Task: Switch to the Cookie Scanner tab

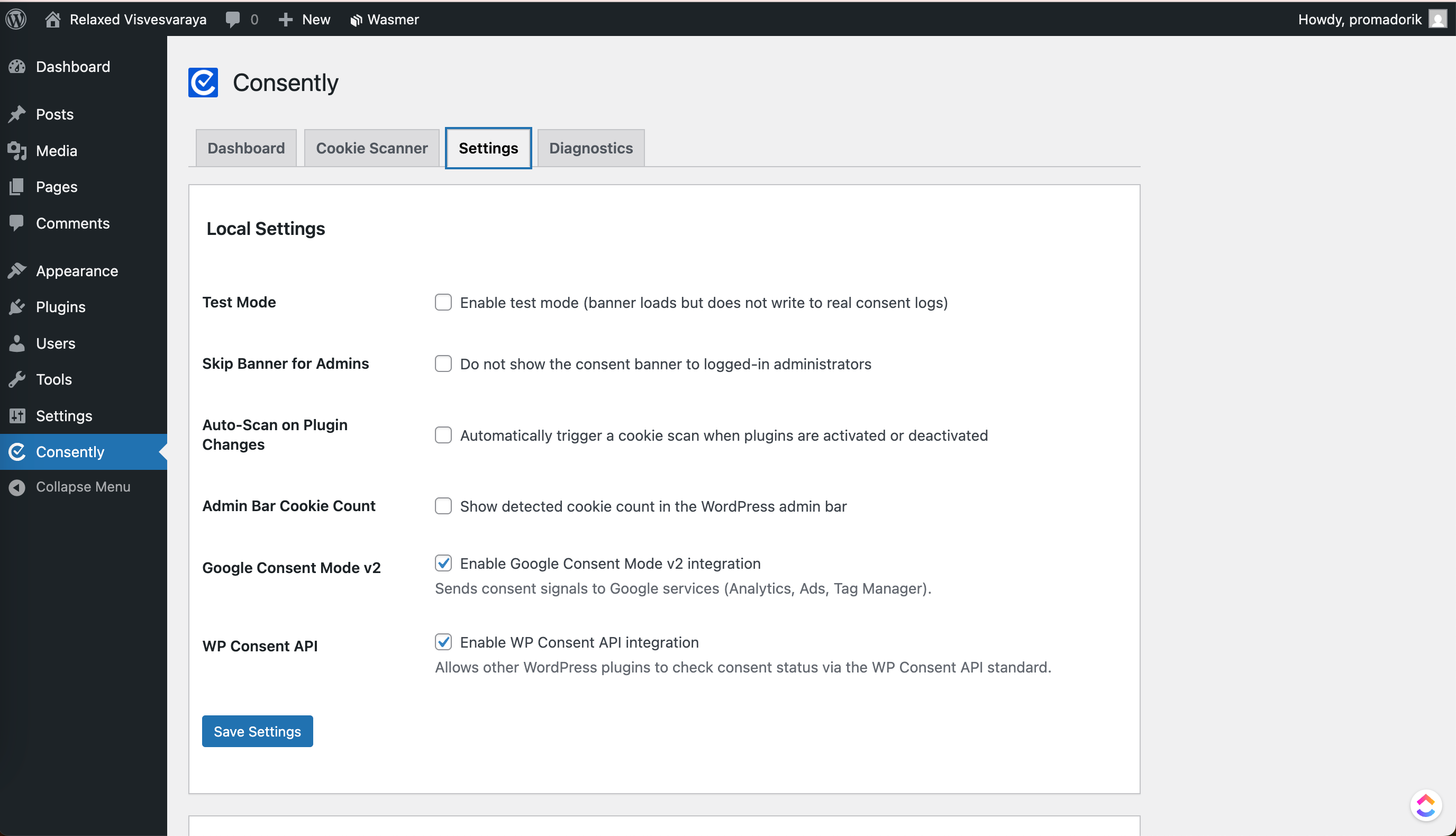Action: click(371, 148)
